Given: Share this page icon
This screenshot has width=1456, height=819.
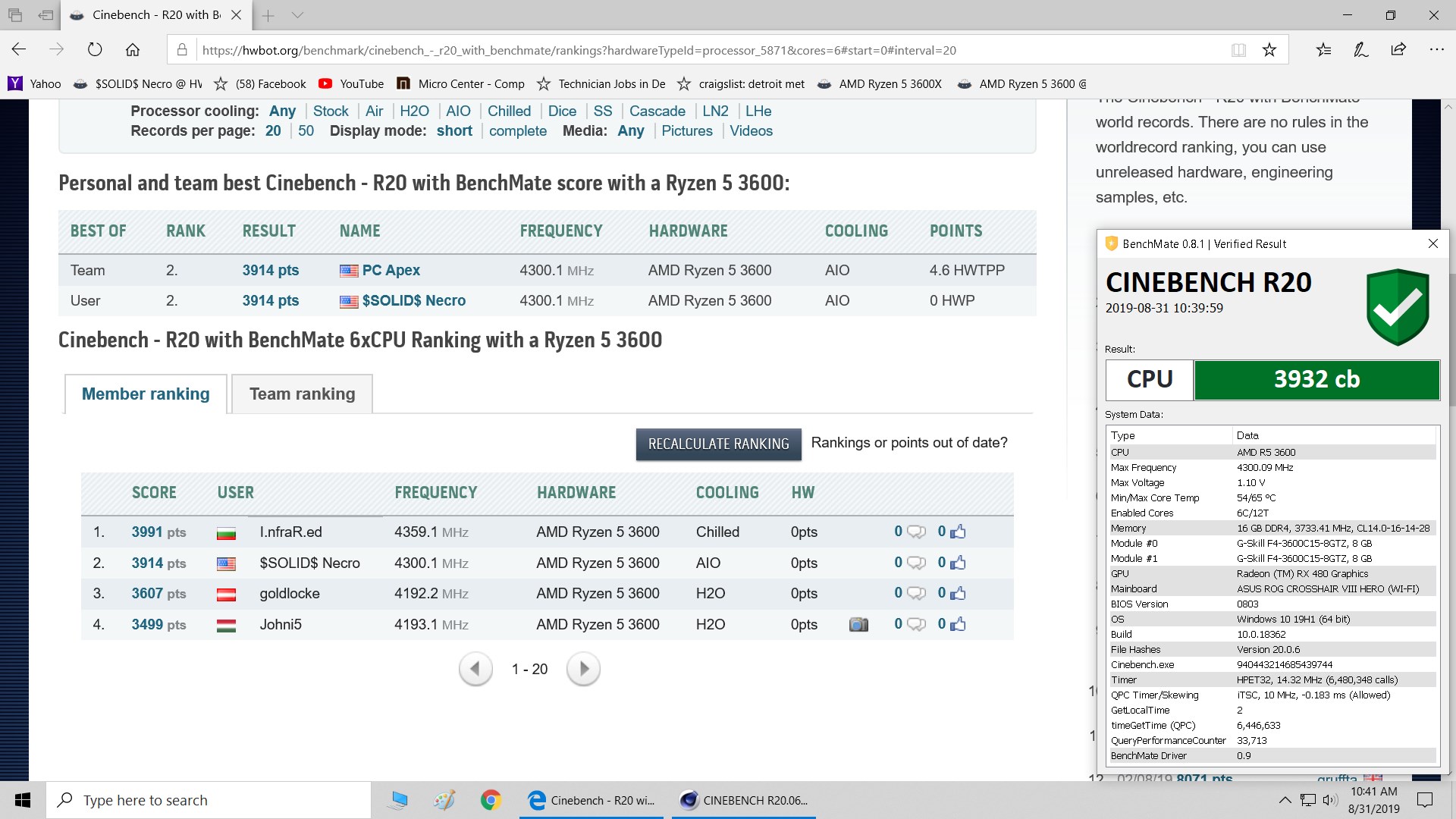Looking at the screenshot, I should pos(1398,50).
